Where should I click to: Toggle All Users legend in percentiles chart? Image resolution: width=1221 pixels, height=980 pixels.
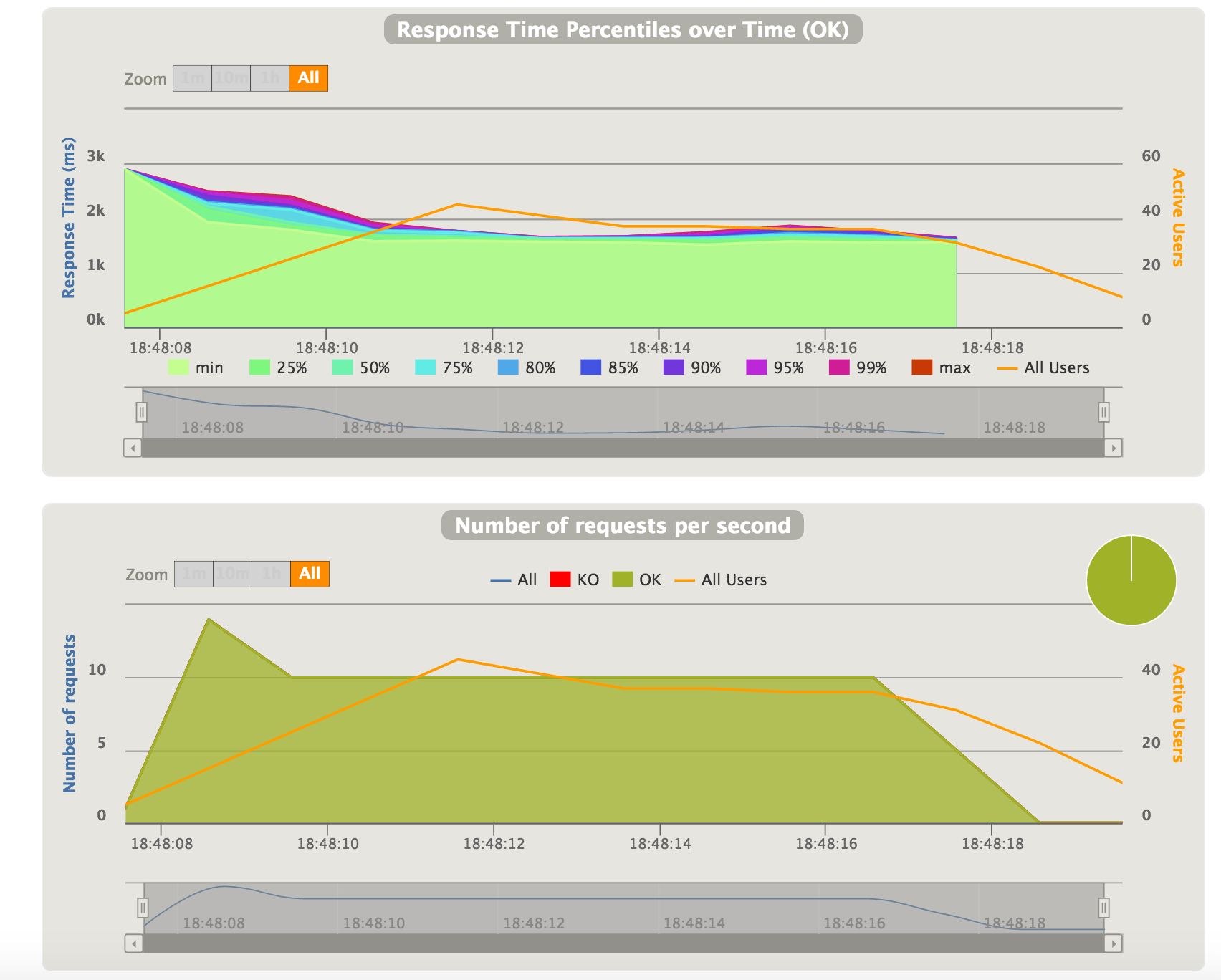coord(1043,367)
